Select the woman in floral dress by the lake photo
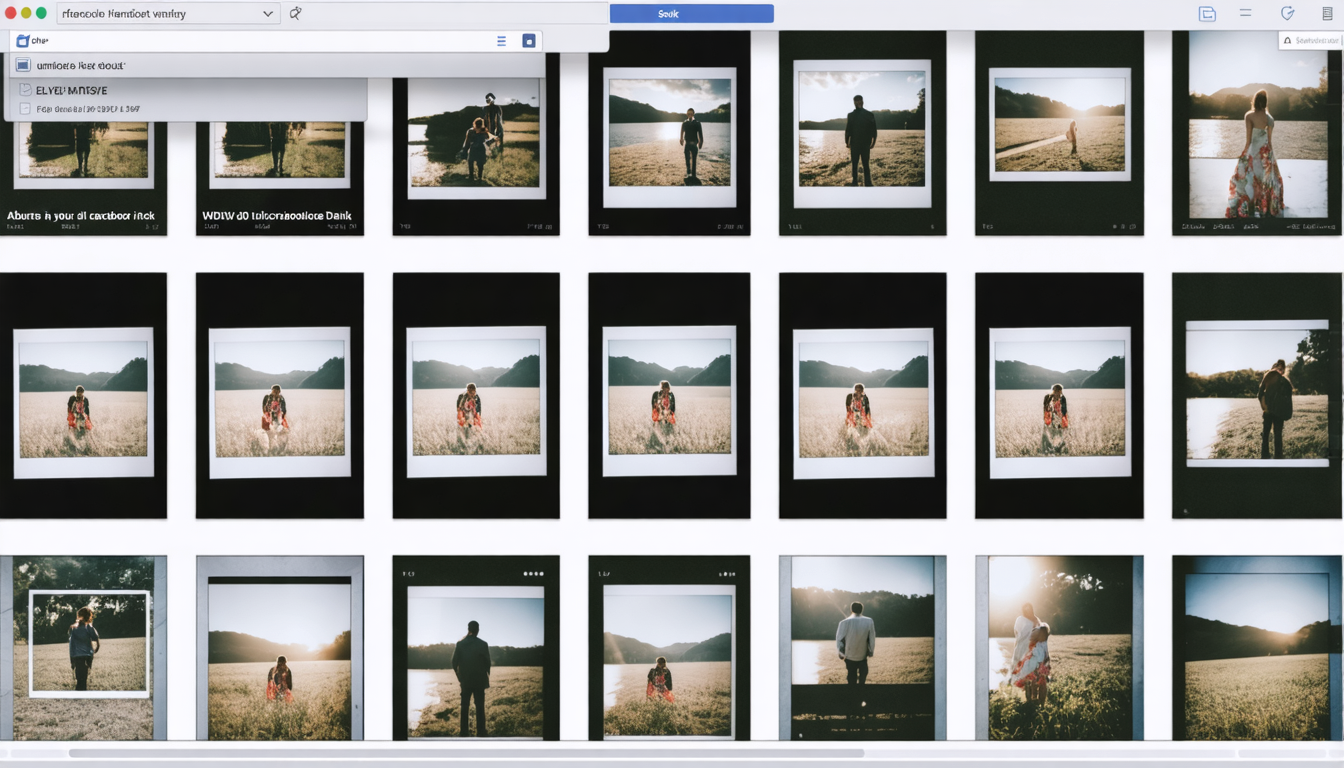 [x=1257, y=133]
